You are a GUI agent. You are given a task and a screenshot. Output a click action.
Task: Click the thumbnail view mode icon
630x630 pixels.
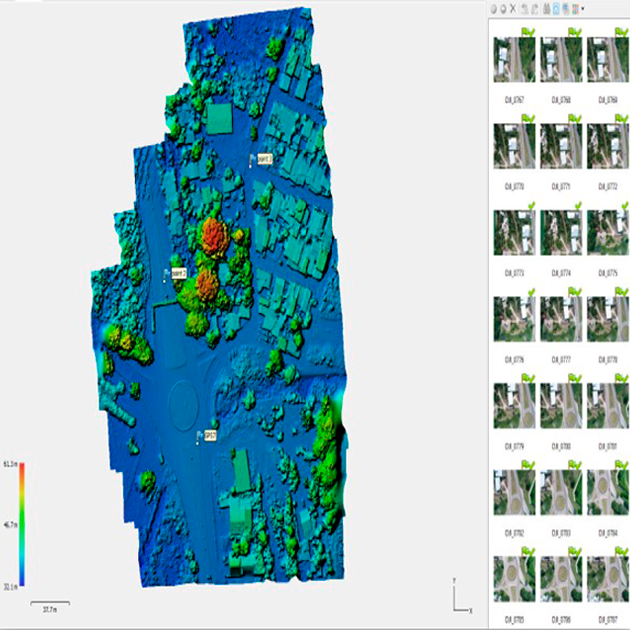click(x=576, y=8)
